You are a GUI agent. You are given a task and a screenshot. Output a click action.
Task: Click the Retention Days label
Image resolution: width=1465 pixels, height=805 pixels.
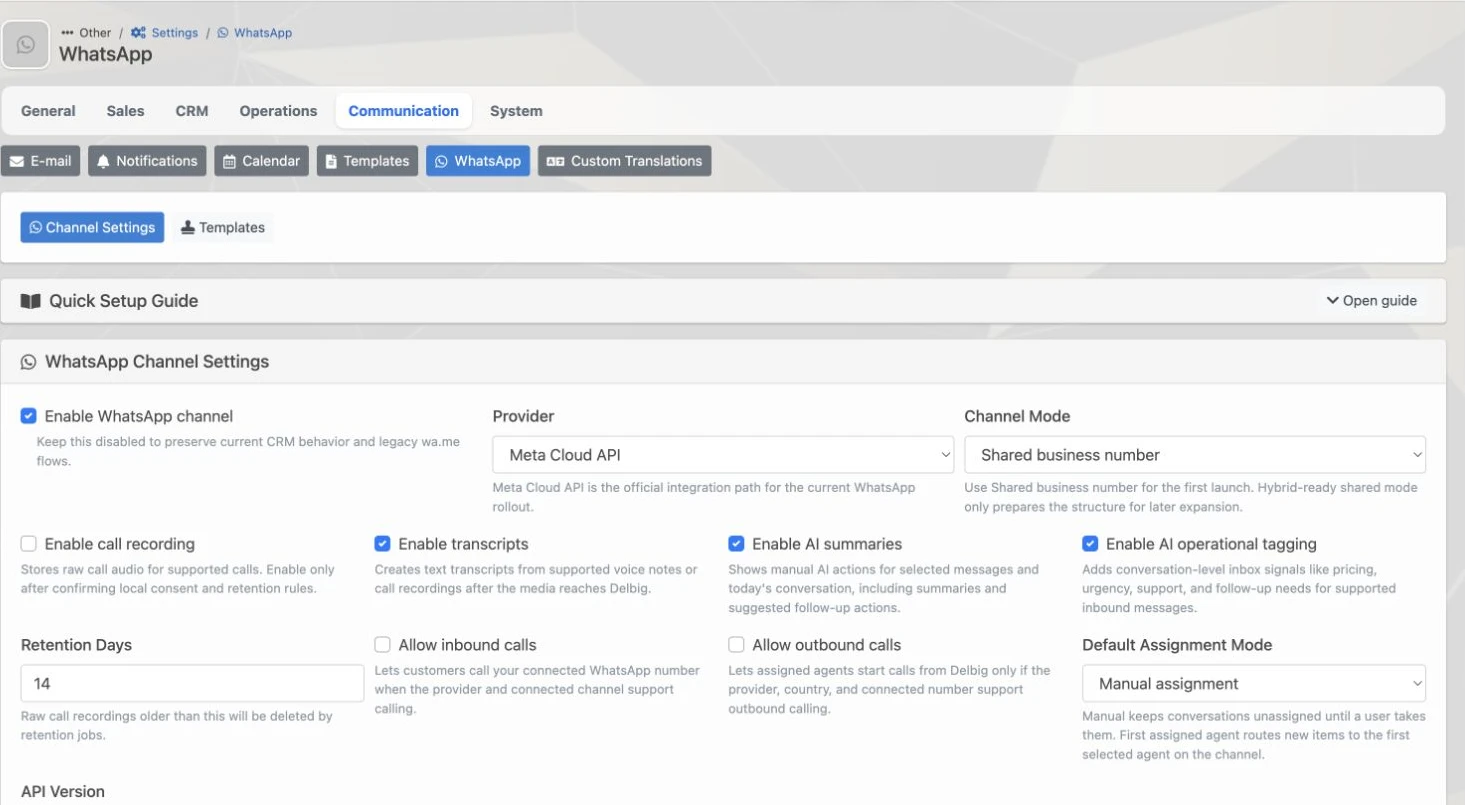(76, 645)
